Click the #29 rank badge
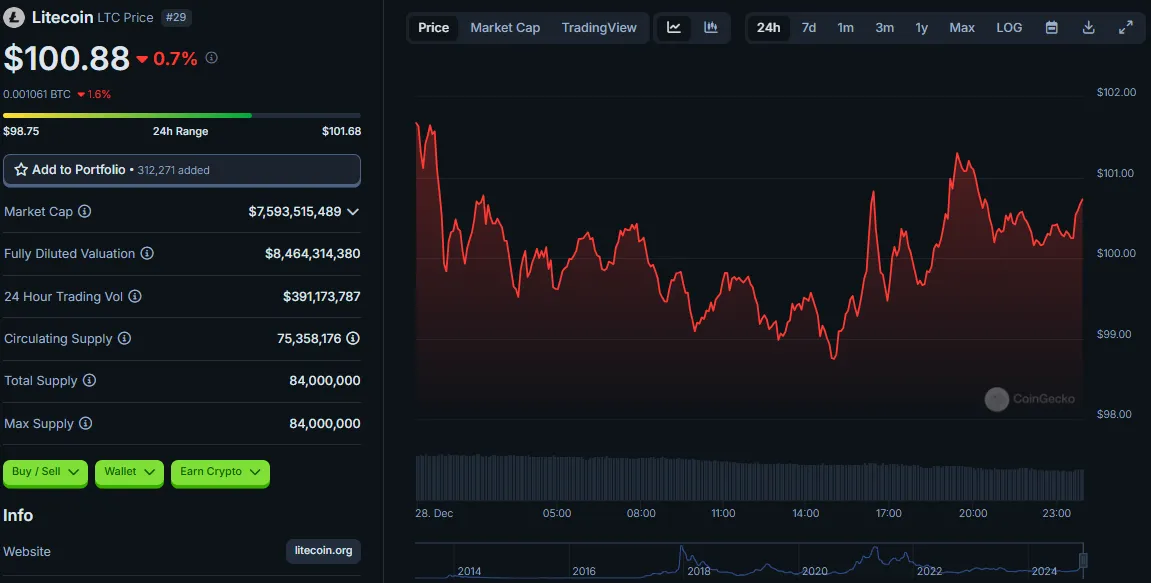This screenshot has height=583, width=1151. (x=176, y=17)
